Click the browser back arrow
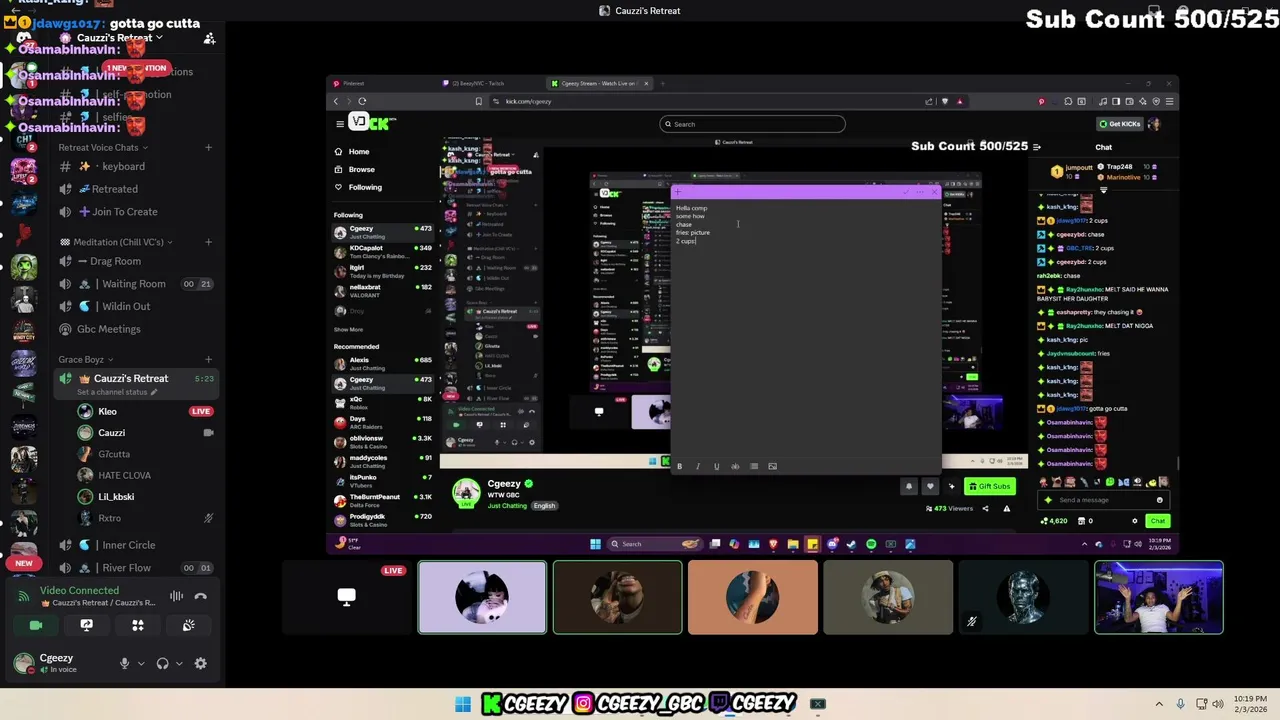 tap(336, 101)
